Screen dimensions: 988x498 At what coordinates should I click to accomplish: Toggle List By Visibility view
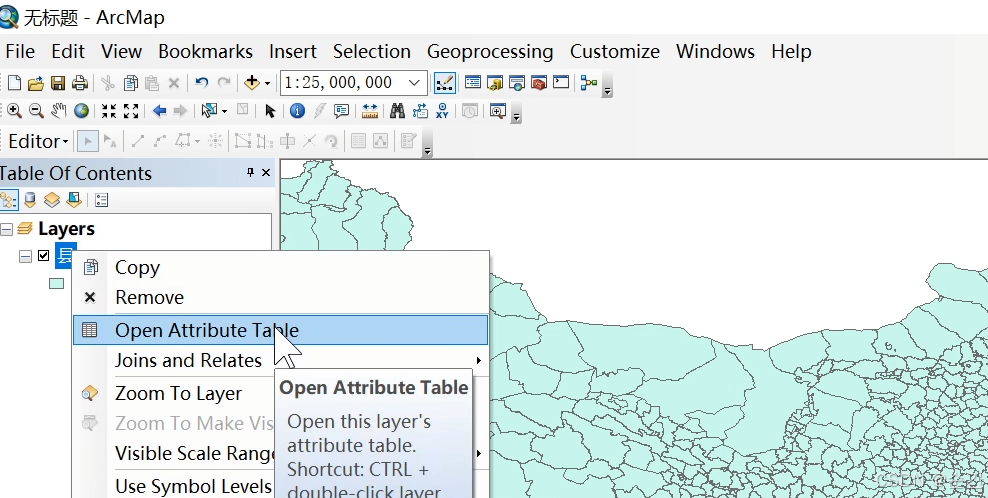coord(52,200)
